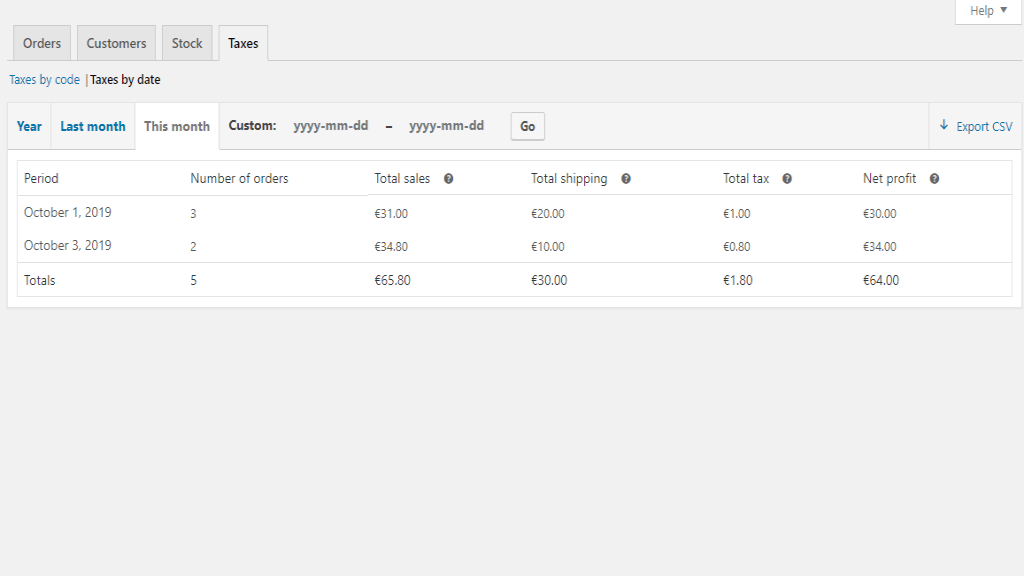Open the Taxes by code report
This screenshot has height=576, width=1024.
44,80
